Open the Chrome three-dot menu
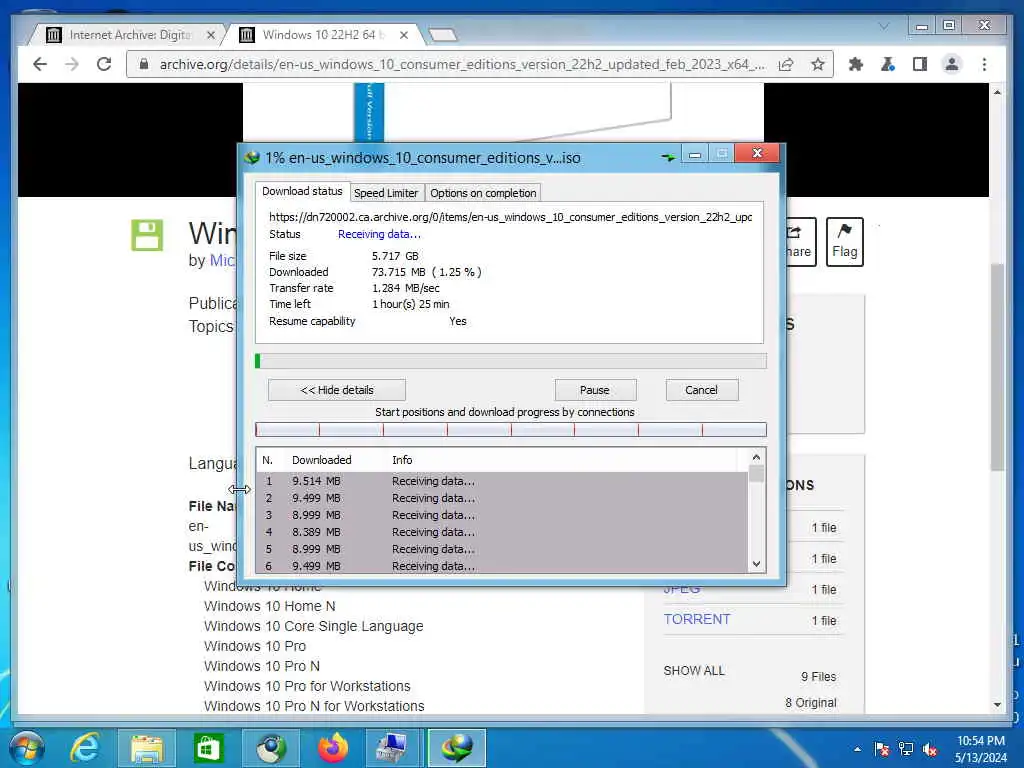1024x768 pixels. tap(984, 64)
